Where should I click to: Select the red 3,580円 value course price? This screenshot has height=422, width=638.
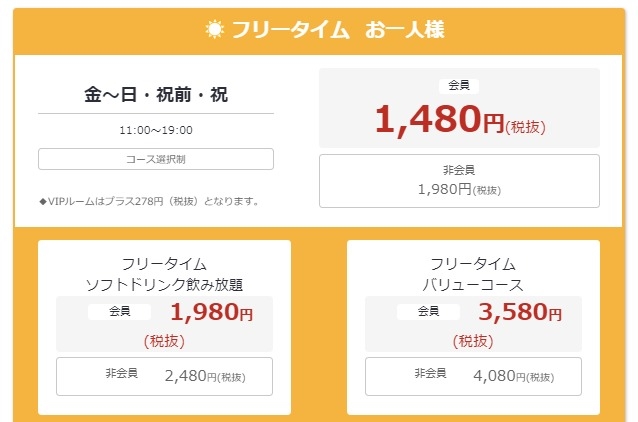(520, 313)
